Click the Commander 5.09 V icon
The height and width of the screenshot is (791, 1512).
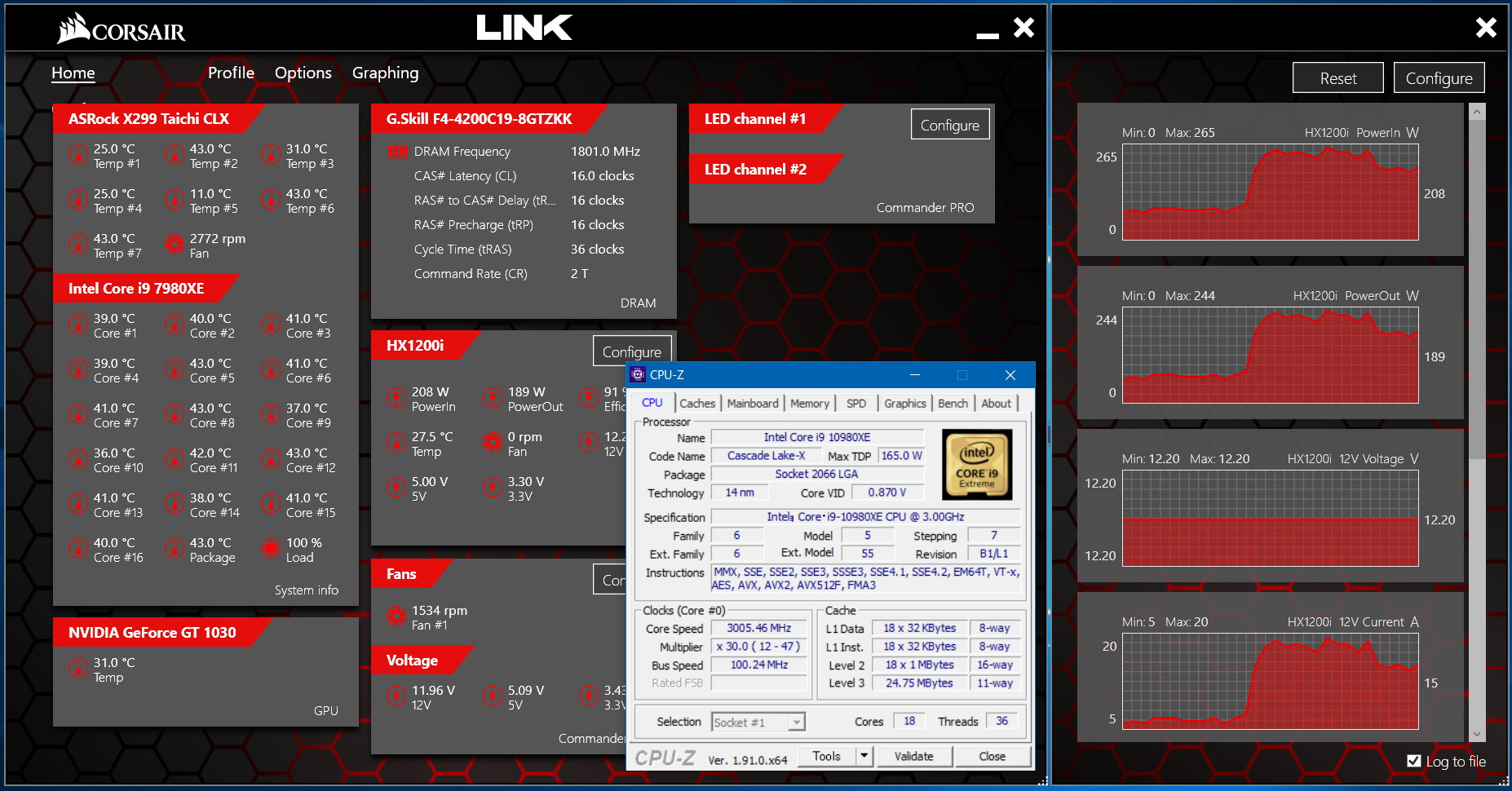(493, 696)
